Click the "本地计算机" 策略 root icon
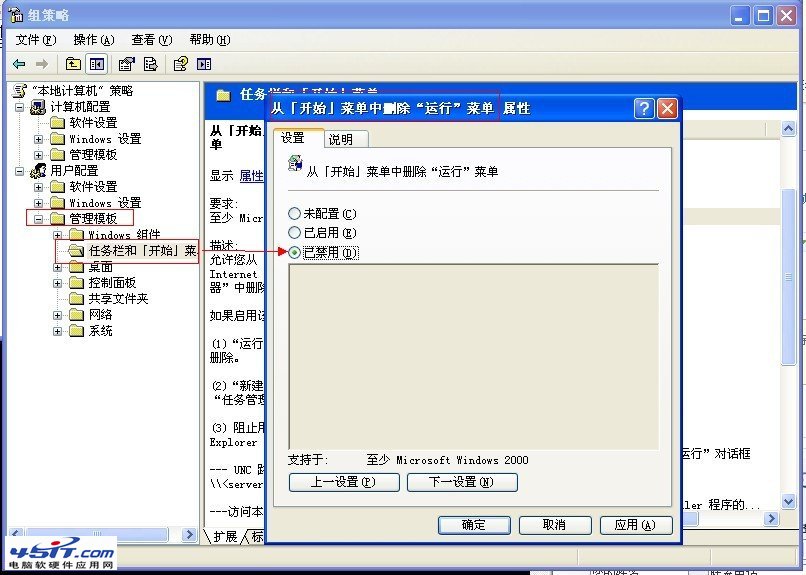Screen dimensions: 806x575 20,91
